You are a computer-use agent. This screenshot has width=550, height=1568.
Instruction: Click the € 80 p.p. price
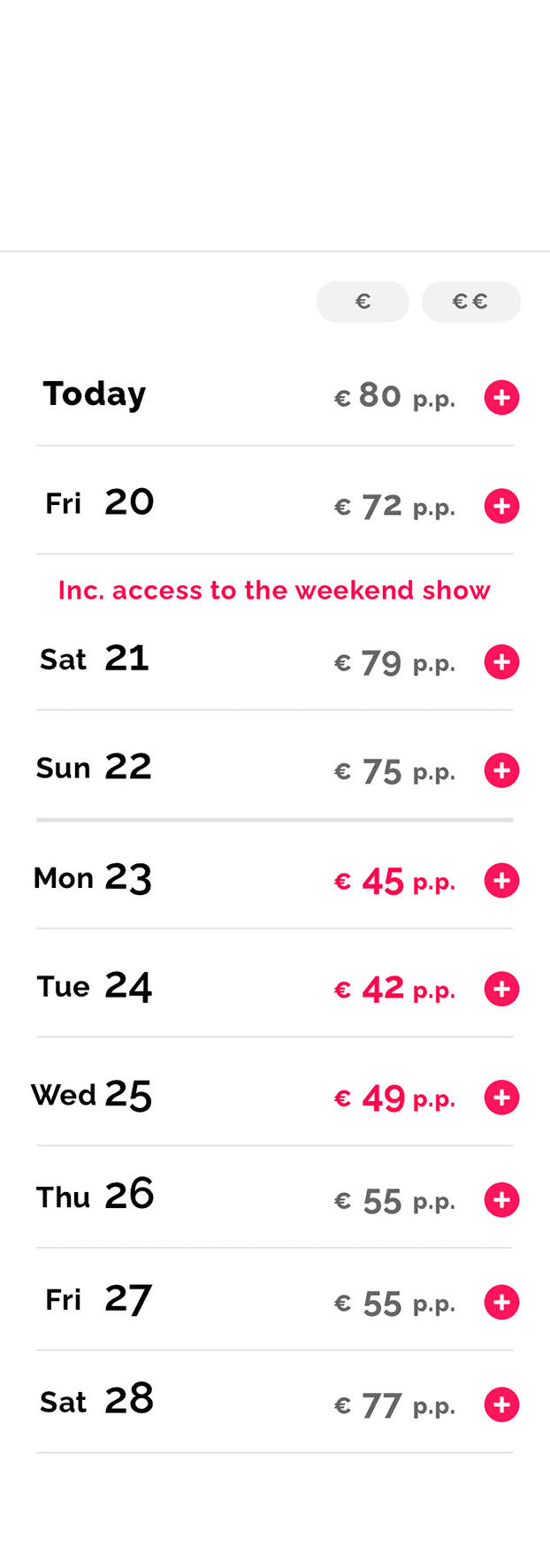click(394, 397)
